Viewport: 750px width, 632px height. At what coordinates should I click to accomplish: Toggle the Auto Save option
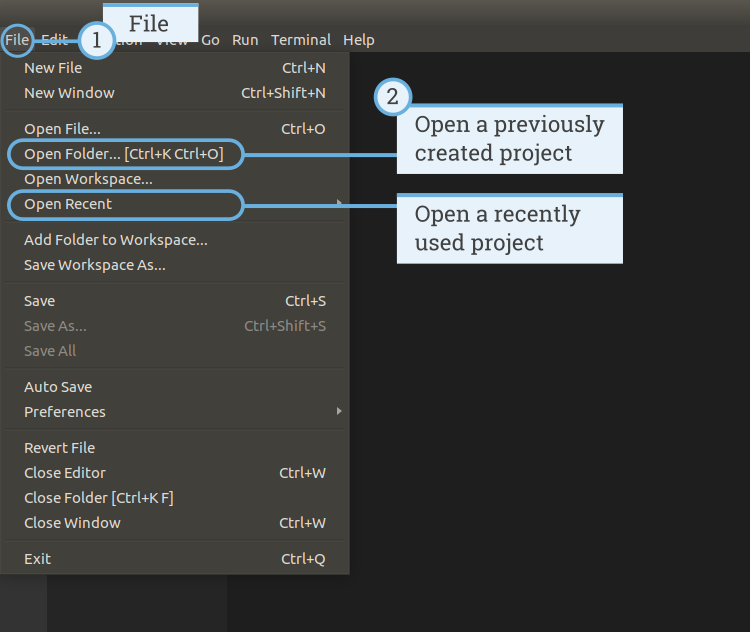tap(175, 387)
